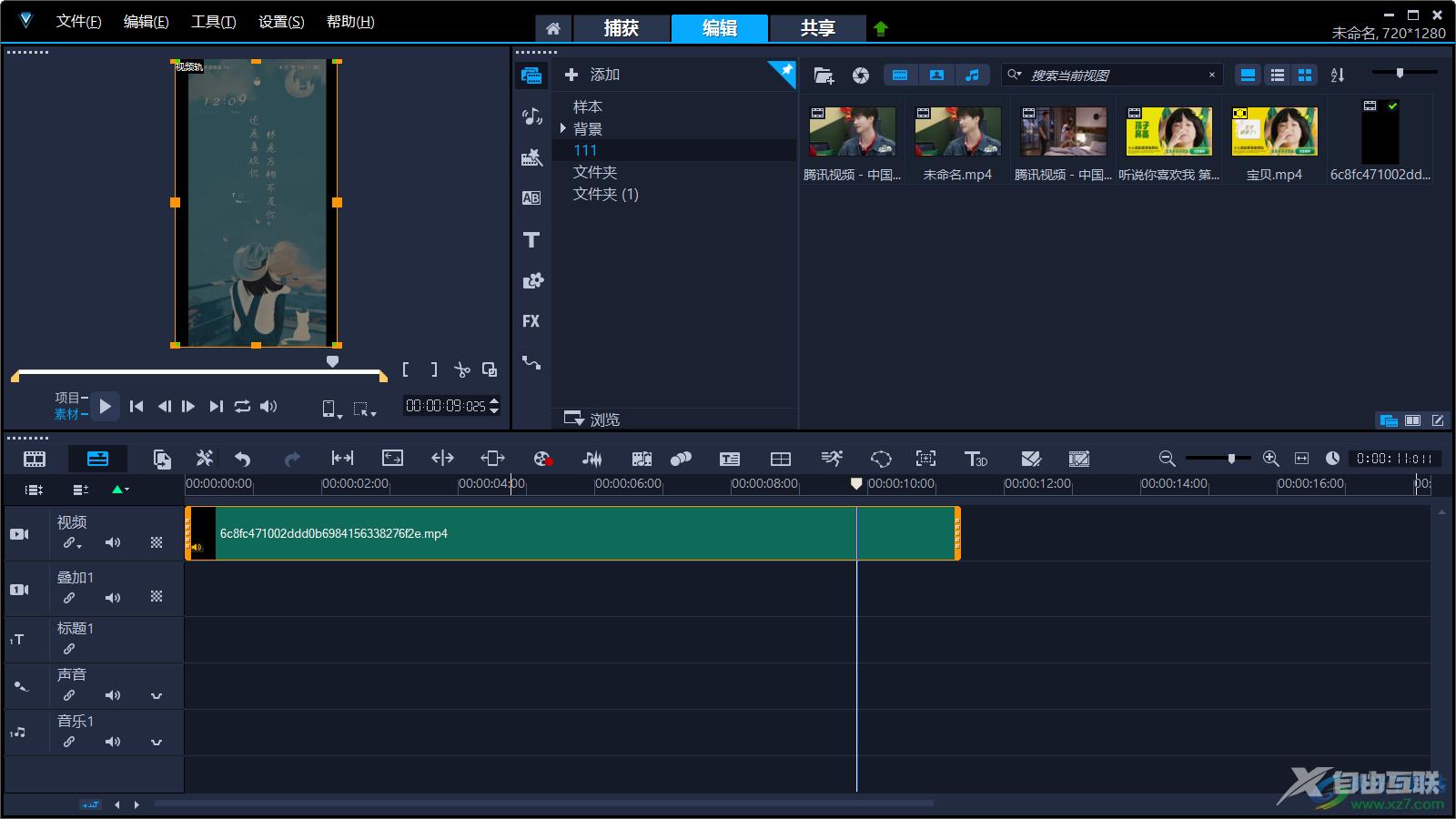Screen dimensions: 1456x819
Task: Open the Subtitle Editor tool
Action: click(730, 459)
